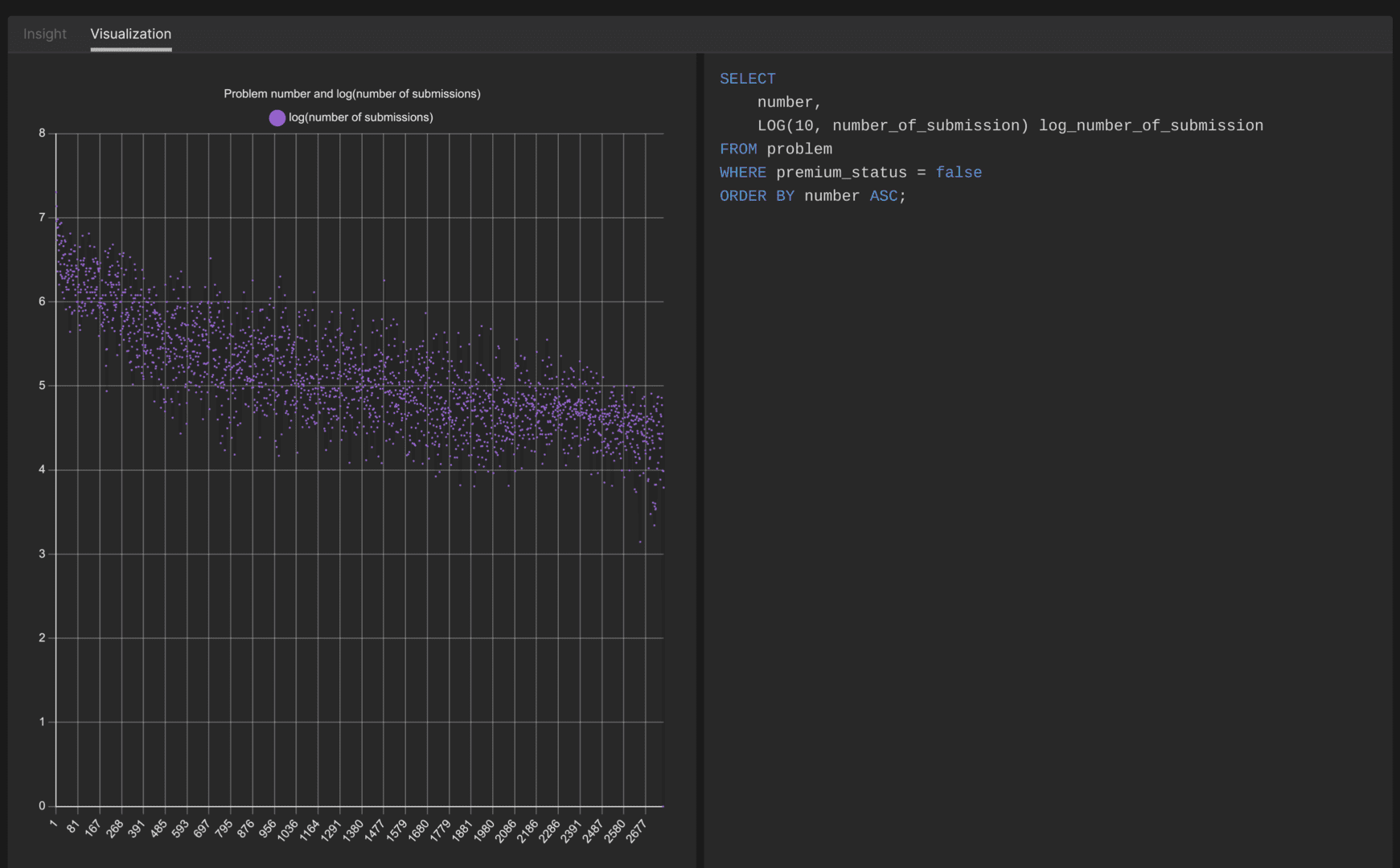This screenshot has height=868, width=1400.
Task: Click the SELECT keyword in the query
Action: pos(747,79)
